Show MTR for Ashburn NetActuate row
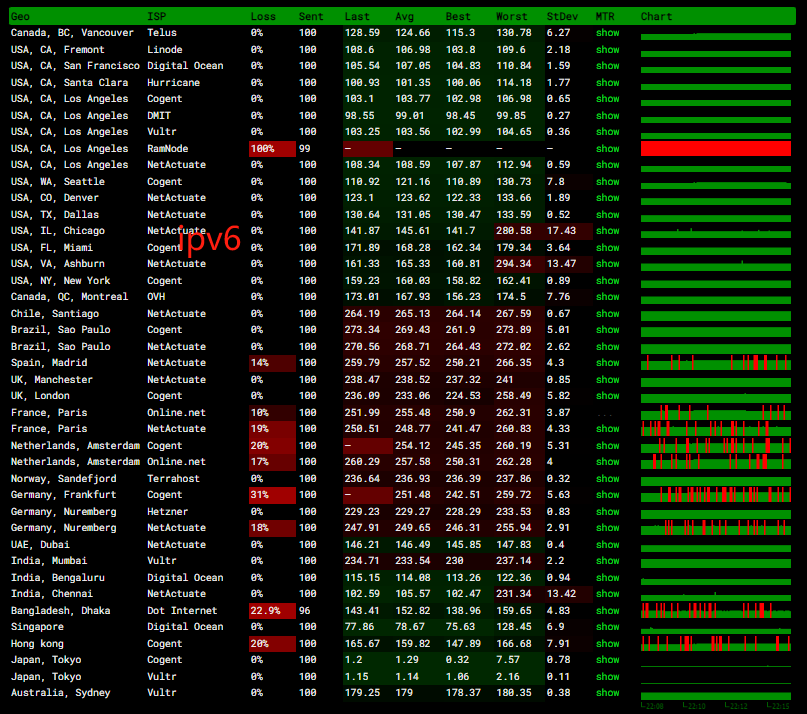The height and width of the screenshot is (714, 807). (x=607, y=264)
